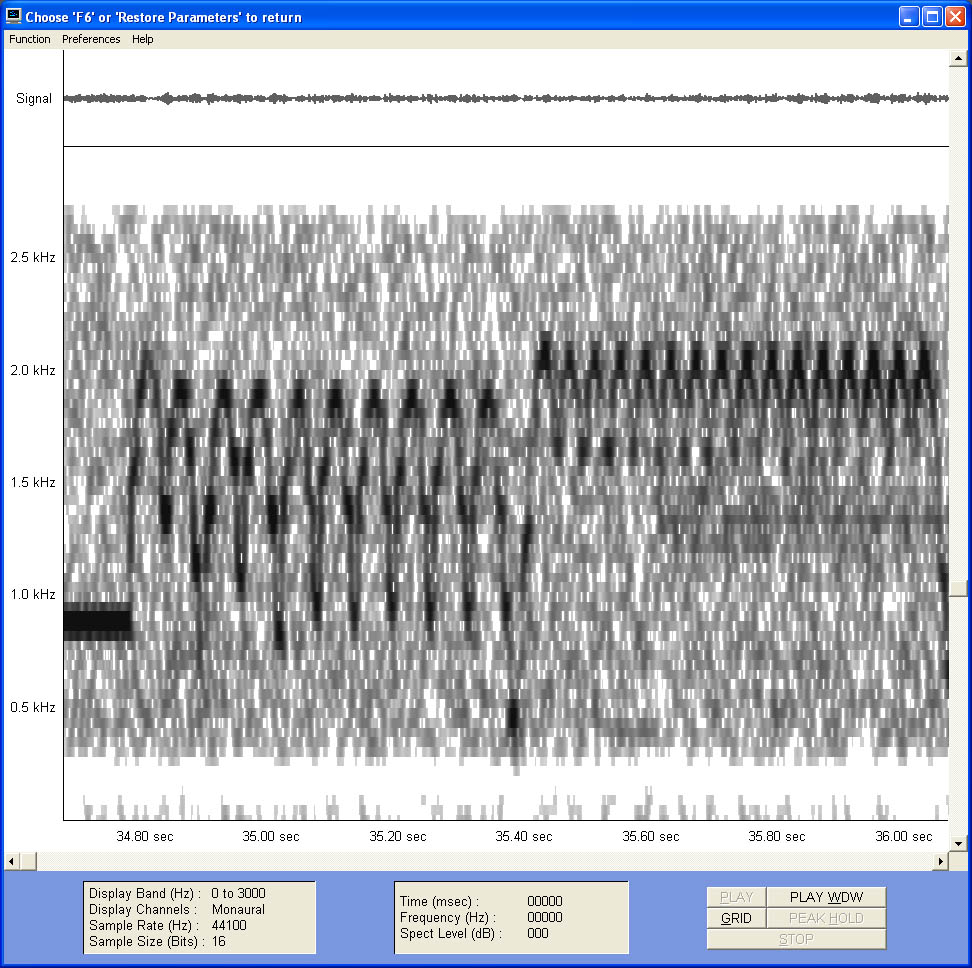This screenshot has width=972, height=968.
Task: Click the 34.80 sec time label
Action: coord(145,836)
